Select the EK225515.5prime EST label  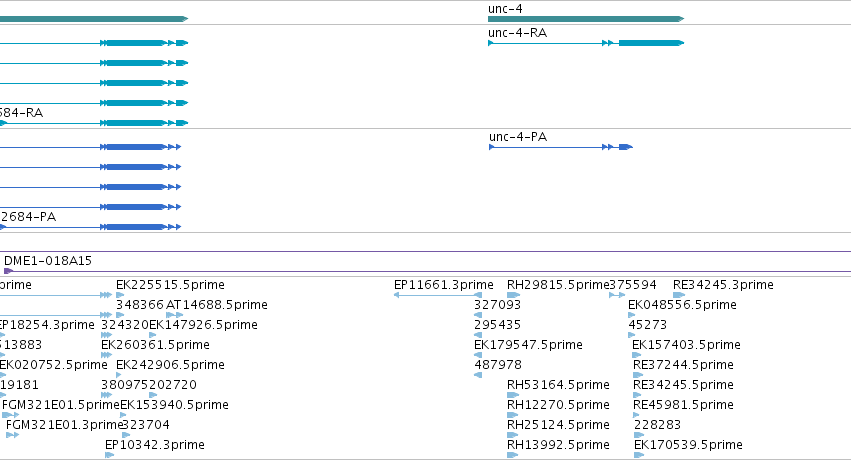pyautogui.click(x=170, y=285)
